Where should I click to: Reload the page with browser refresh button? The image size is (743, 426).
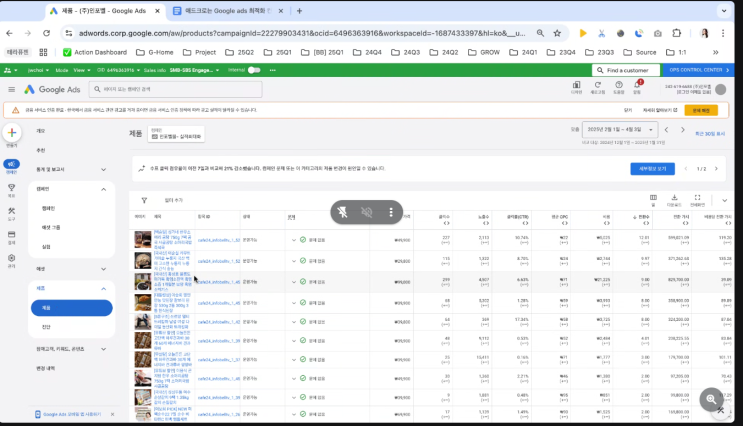47,33
